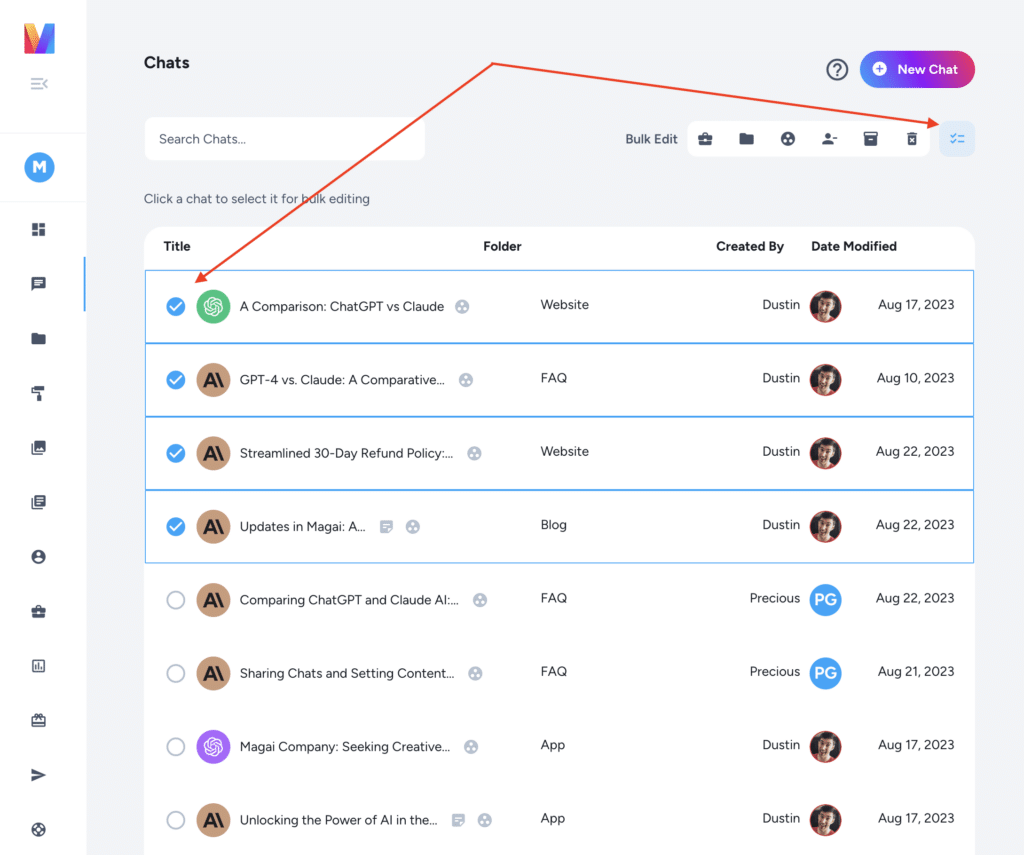
Task: Click the Magai logo
Action: click(x=39, y=38)
